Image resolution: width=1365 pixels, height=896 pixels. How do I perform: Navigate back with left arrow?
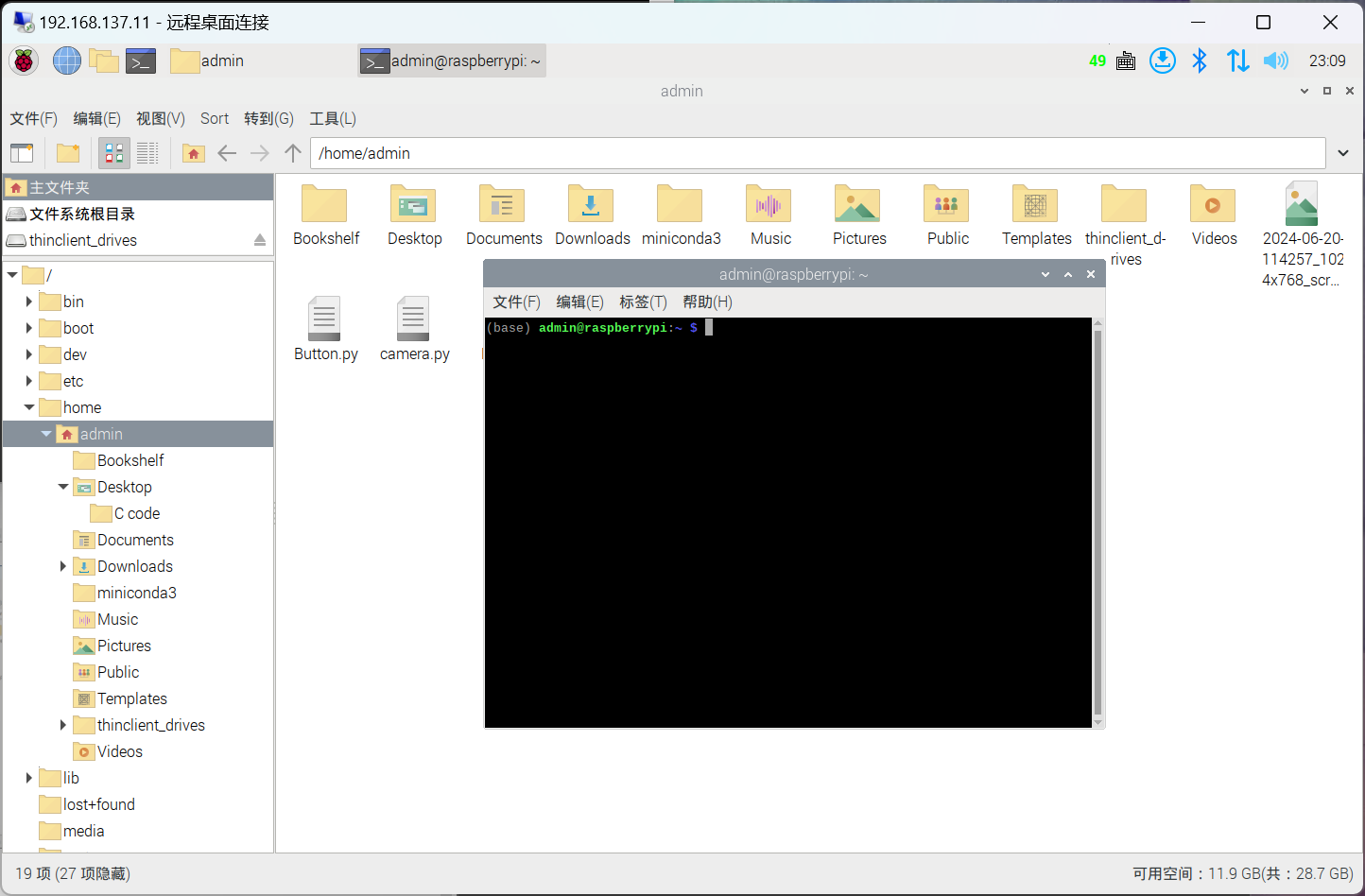pyautogui.click(x=227, y=153)
